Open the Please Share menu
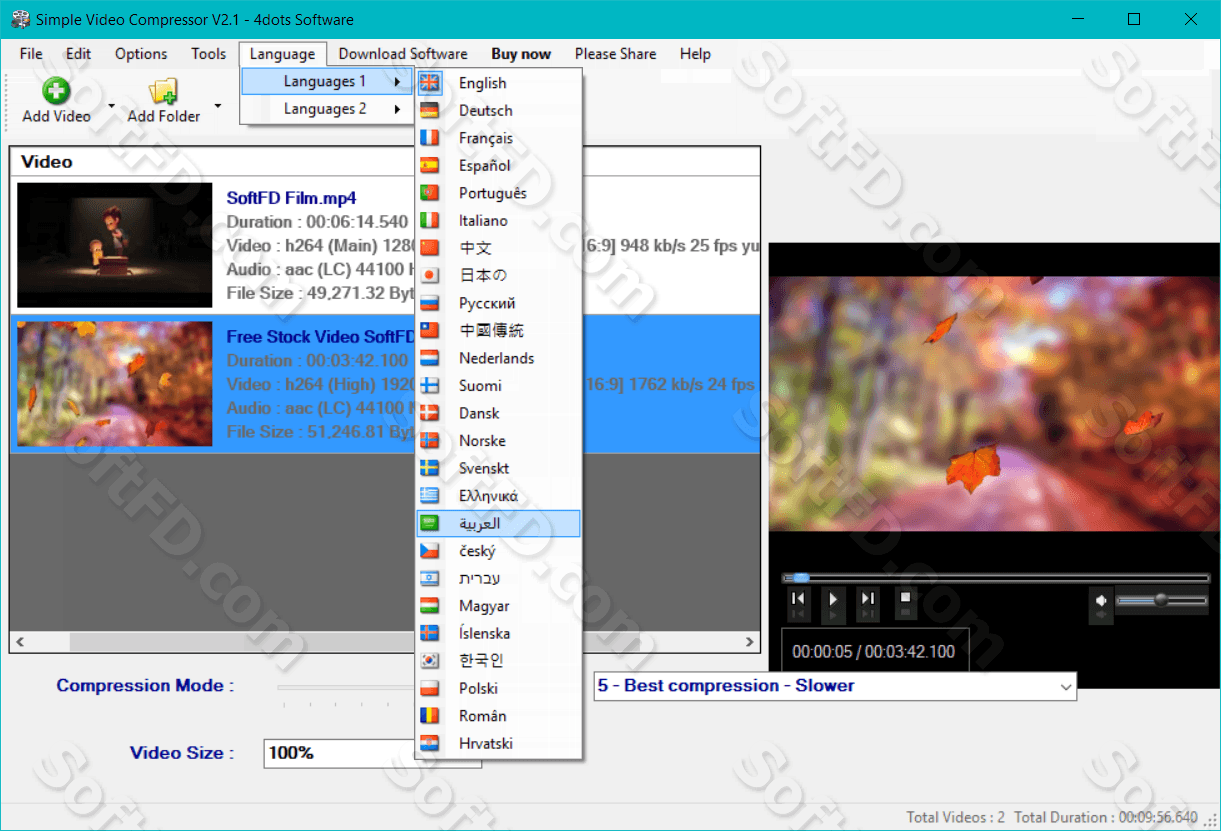Screen dimensions: 1221x831 click(x=616, y=54)
